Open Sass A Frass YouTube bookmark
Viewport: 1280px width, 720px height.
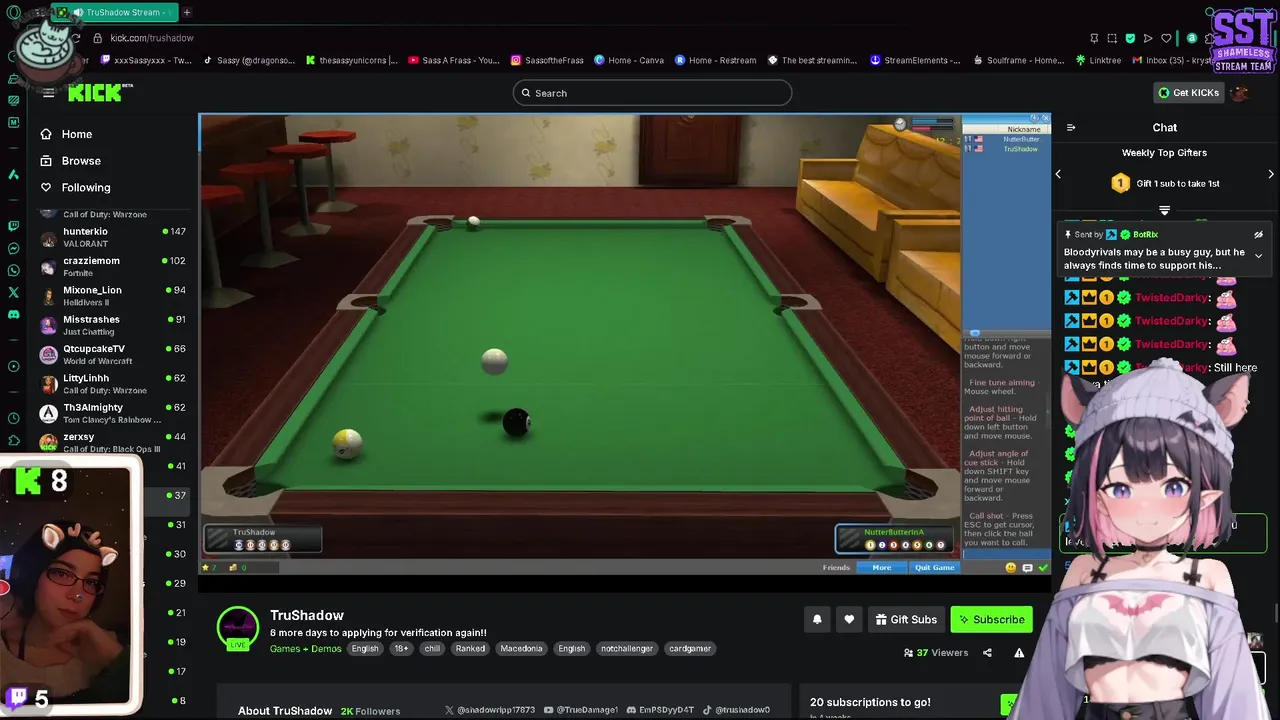tap(455, 60)
